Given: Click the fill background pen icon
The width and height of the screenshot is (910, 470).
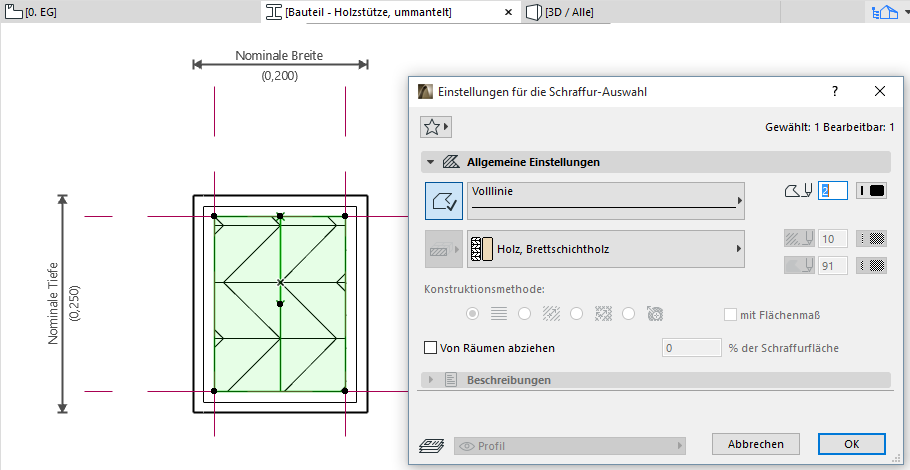Looking at the screenshot, I should (798, 265).
